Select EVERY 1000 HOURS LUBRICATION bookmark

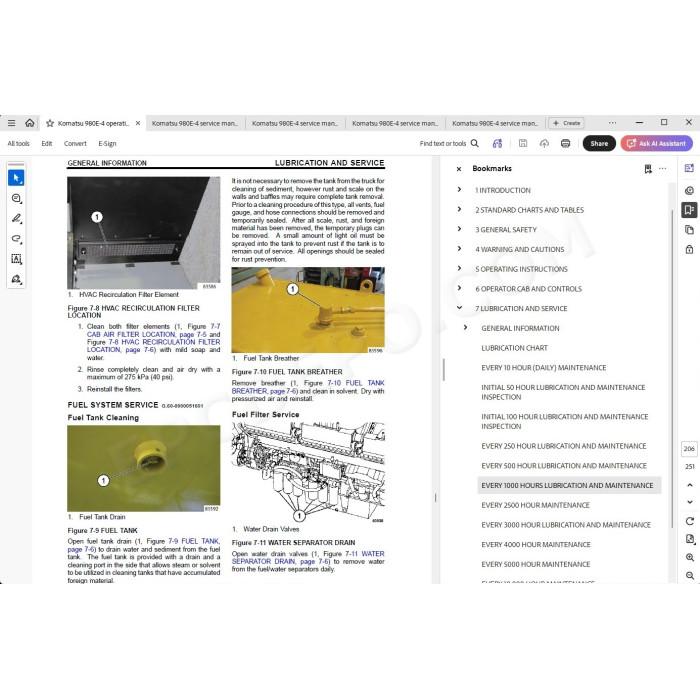tap(569, 485)
